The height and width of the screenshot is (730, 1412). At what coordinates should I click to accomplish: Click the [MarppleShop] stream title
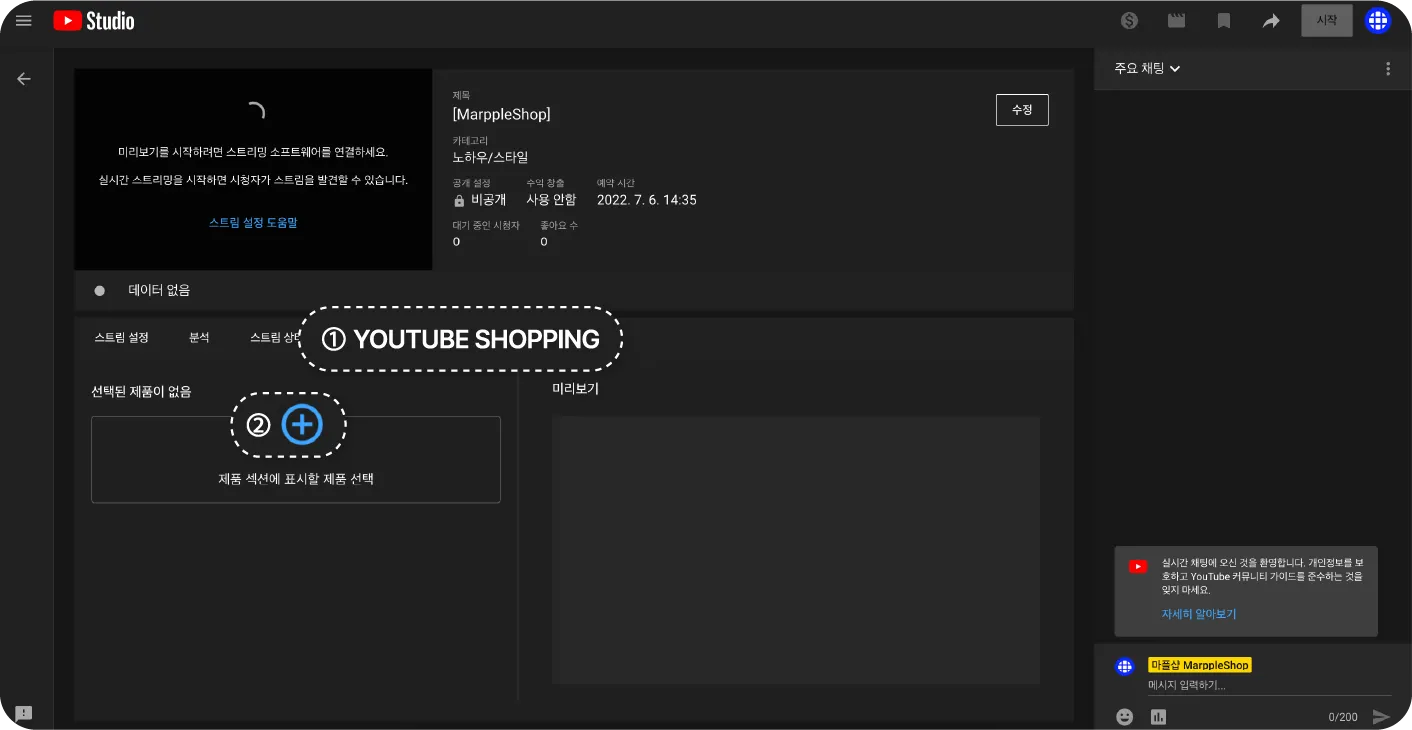point(501,114)
